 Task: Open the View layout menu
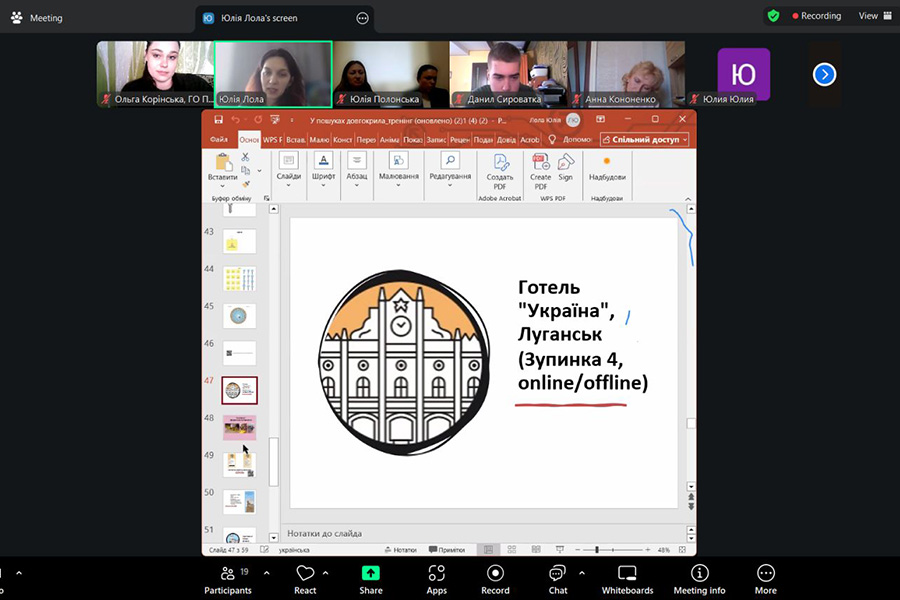tap(873, 16)
